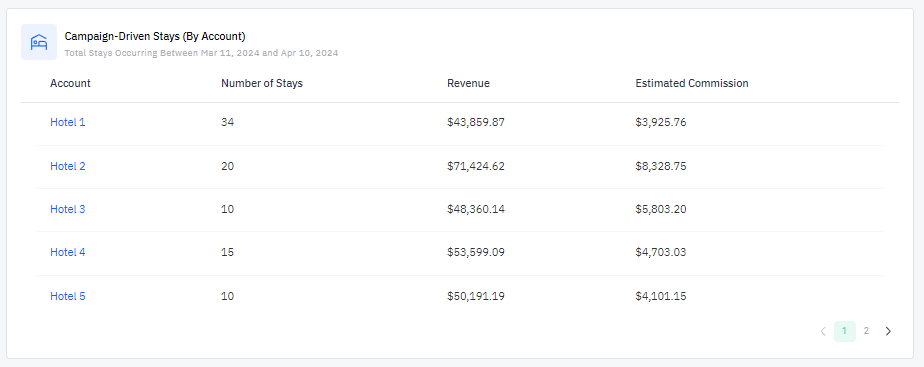Screen dimensions: 924x367
Task: Click revenue value $71,424.62
Action: pos(476,166)
